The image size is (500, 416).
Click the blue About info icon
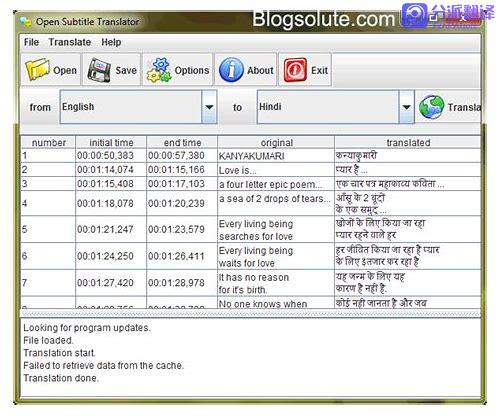(x=231, y=70)
